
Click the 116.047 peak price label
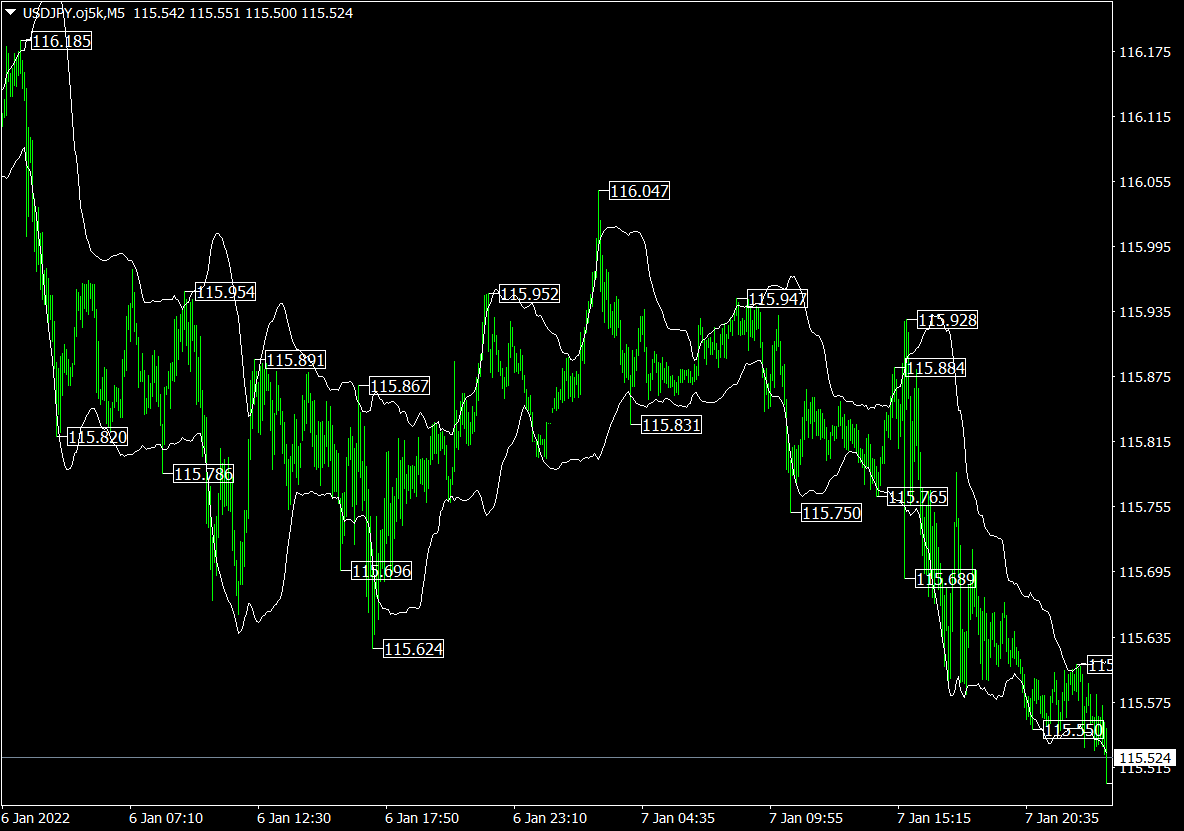pos(639,191)
